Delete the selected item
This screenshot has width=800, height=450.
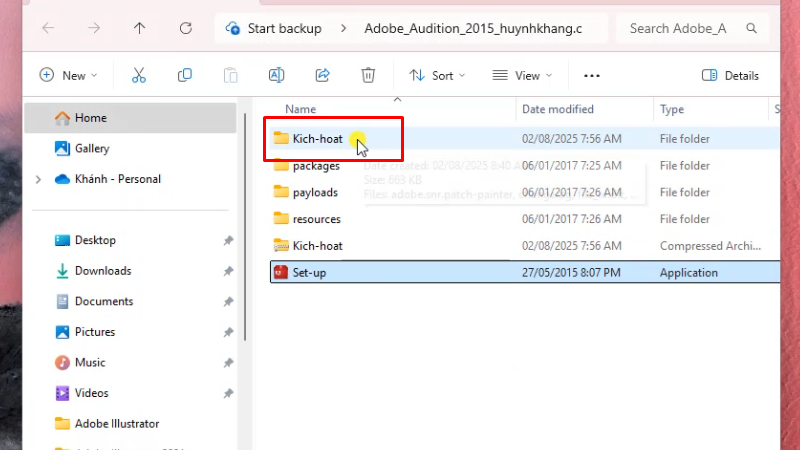coord(368,76)
